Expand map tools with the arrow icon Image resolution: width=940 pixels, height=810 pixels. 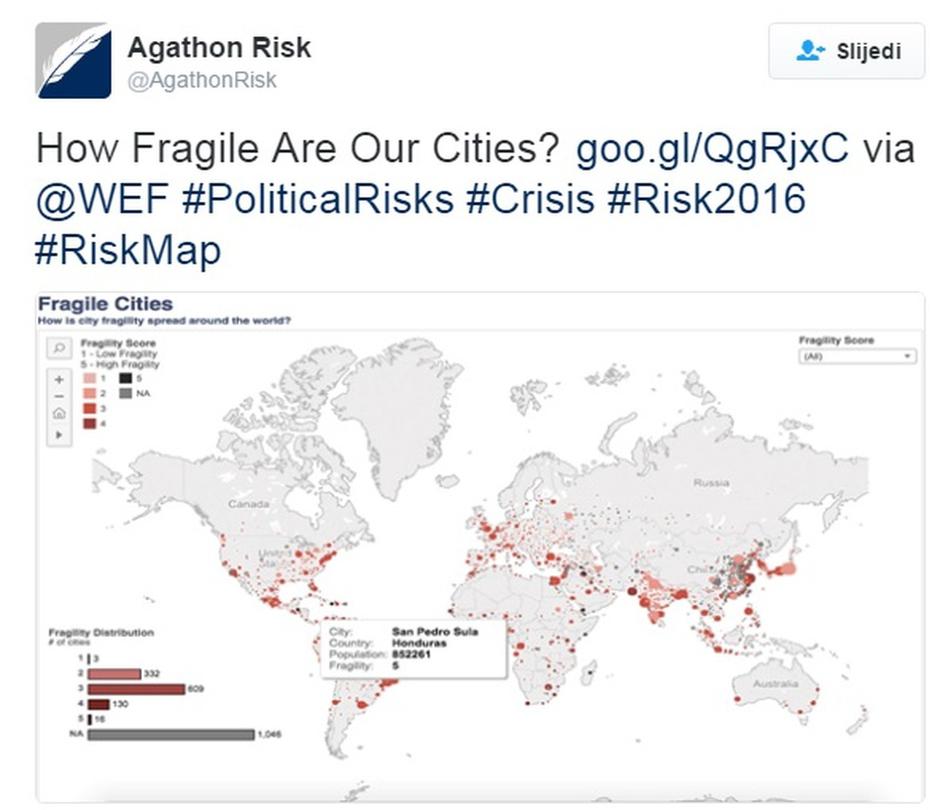pos(59,434)
